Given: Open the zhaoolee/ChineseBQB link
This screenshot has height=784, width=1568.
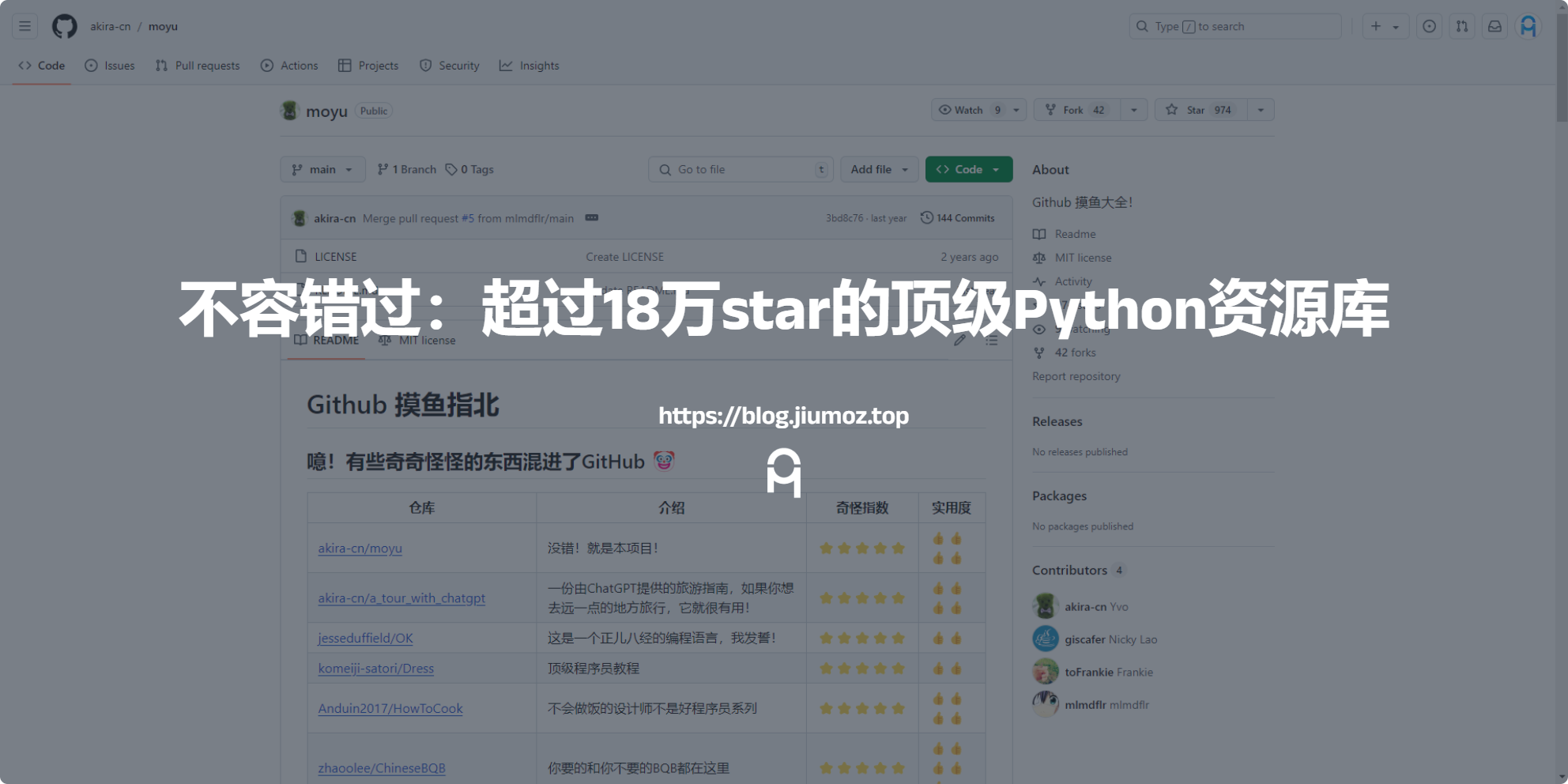Looking at the screenshot, I should pos(382,768).
